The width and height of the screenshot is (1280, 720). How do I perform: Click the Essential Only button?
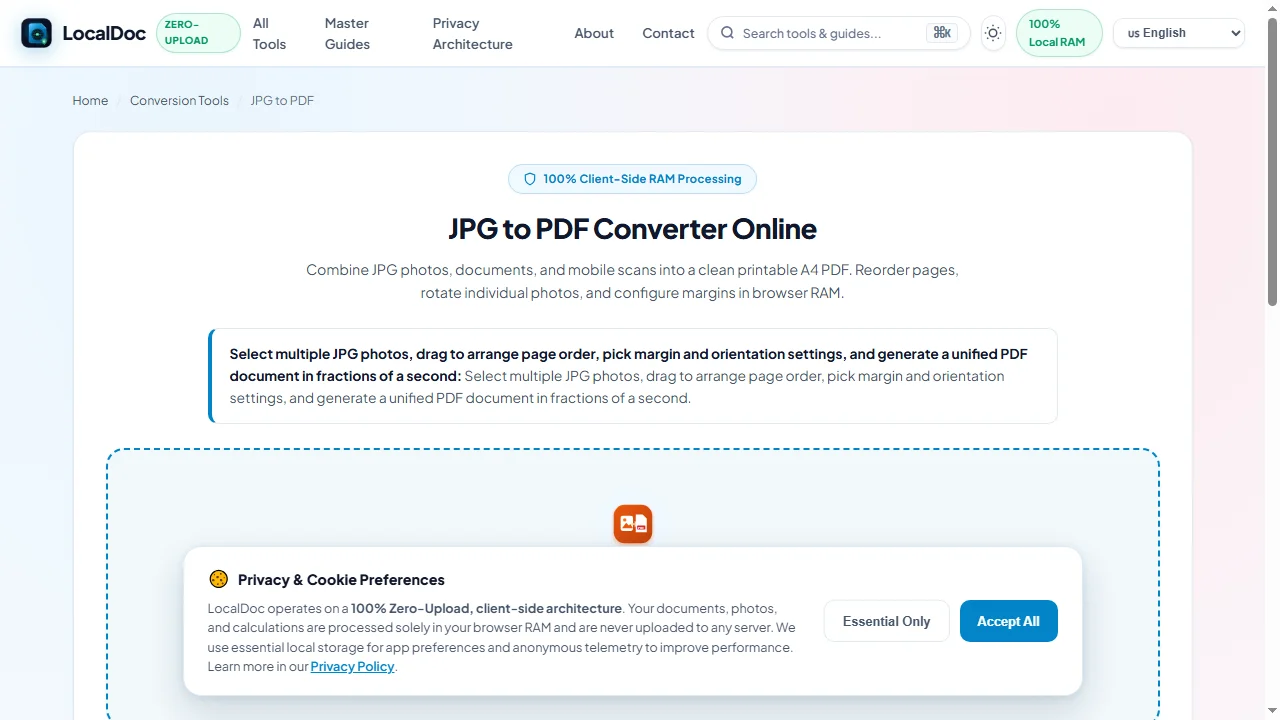[x=886, y=621]
